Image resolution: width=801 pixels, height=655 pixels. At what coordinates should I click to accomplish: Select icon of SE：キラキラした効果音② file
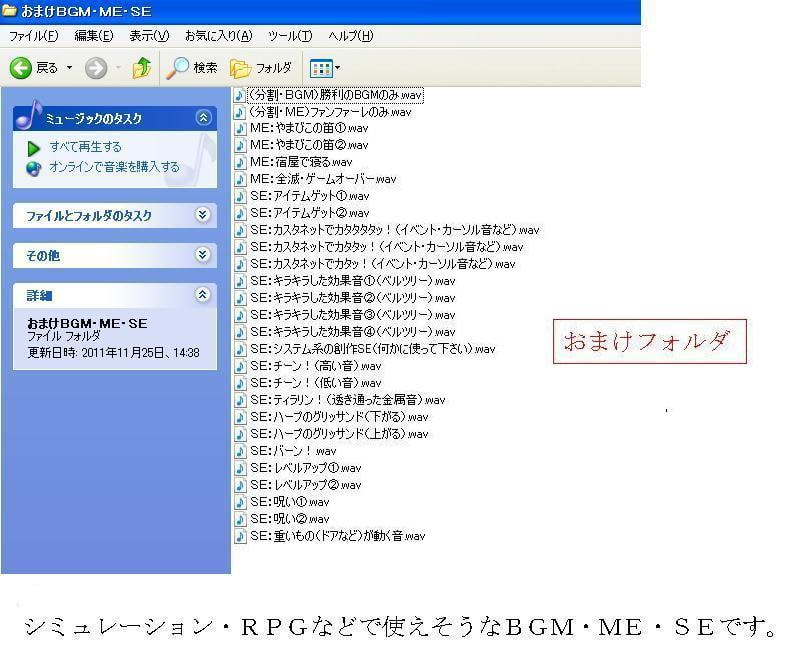[x=239, y=298]
